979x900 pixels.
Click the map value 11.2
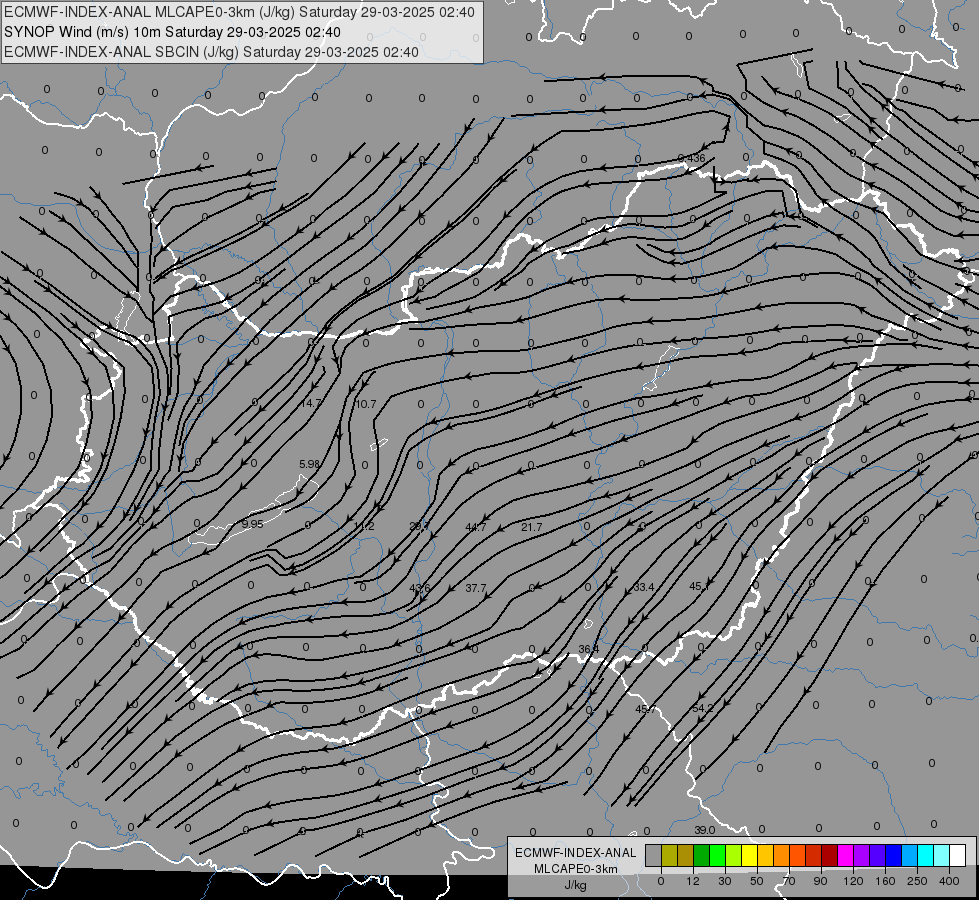click(364, 527)
